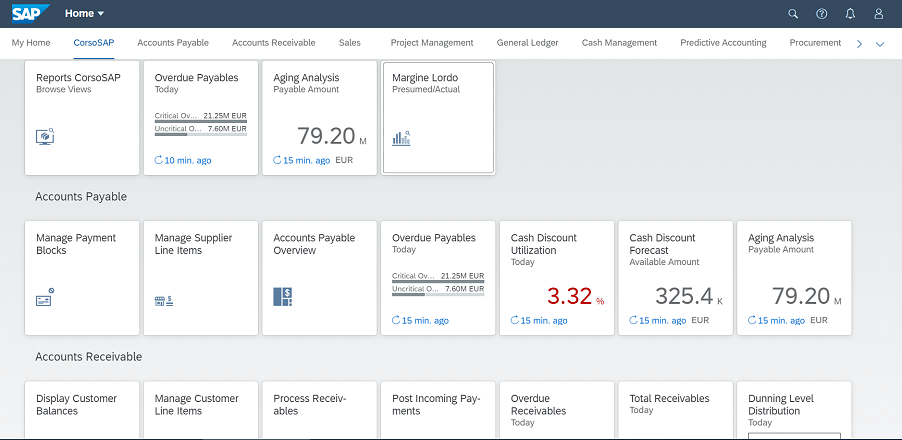Open the Project Management tab

tap(432, 43)
